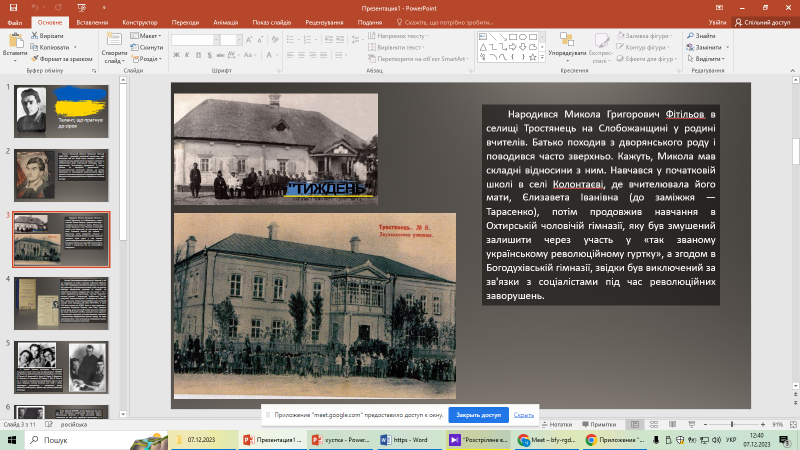Expand the Розділ section dropdown
The height and width of the screenshot is (450, 800).
point(147,59)
